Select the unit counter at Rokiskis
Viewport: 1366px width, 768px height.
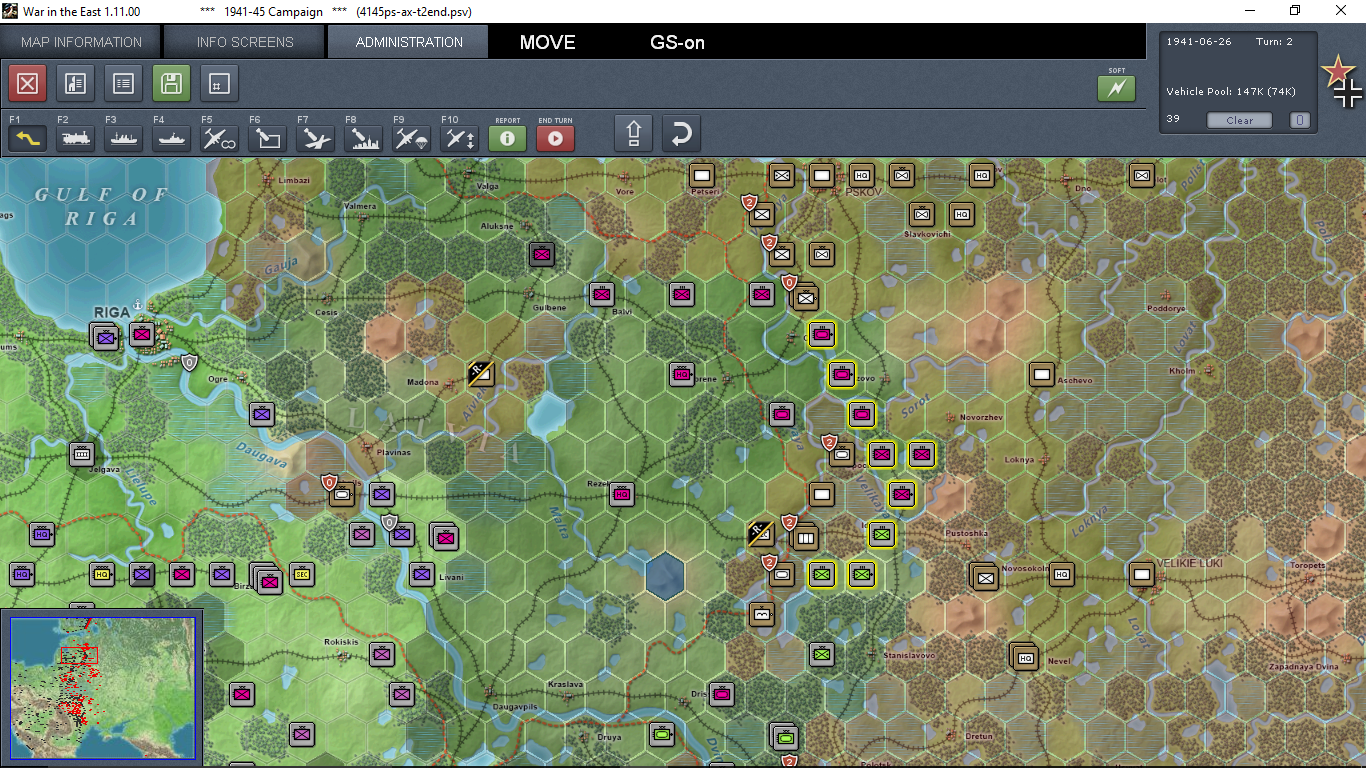pos(382,654)
